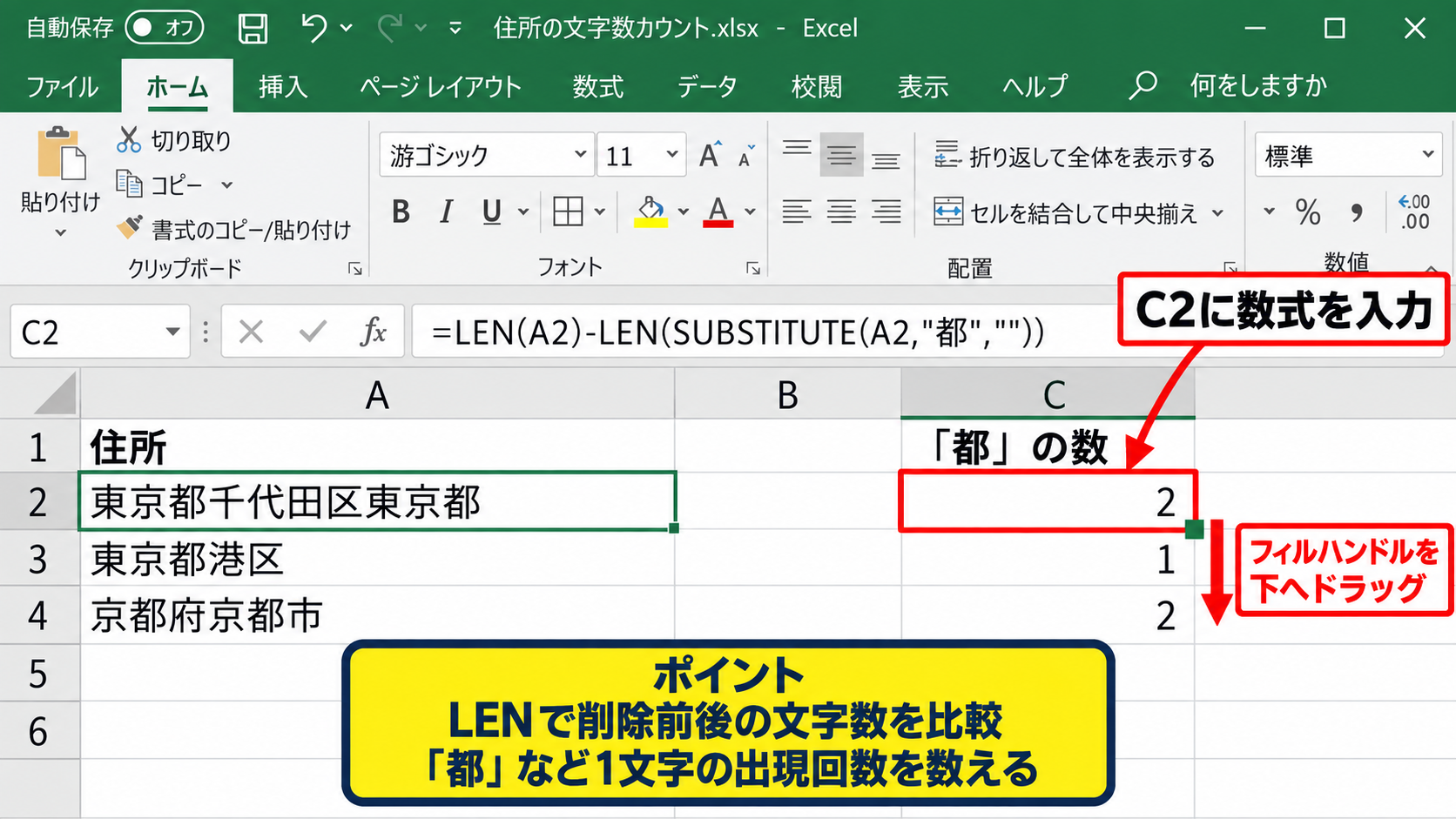This screenshot has width=1456, height=819.
Task: Click the borders icon
Action: [569, 211]
